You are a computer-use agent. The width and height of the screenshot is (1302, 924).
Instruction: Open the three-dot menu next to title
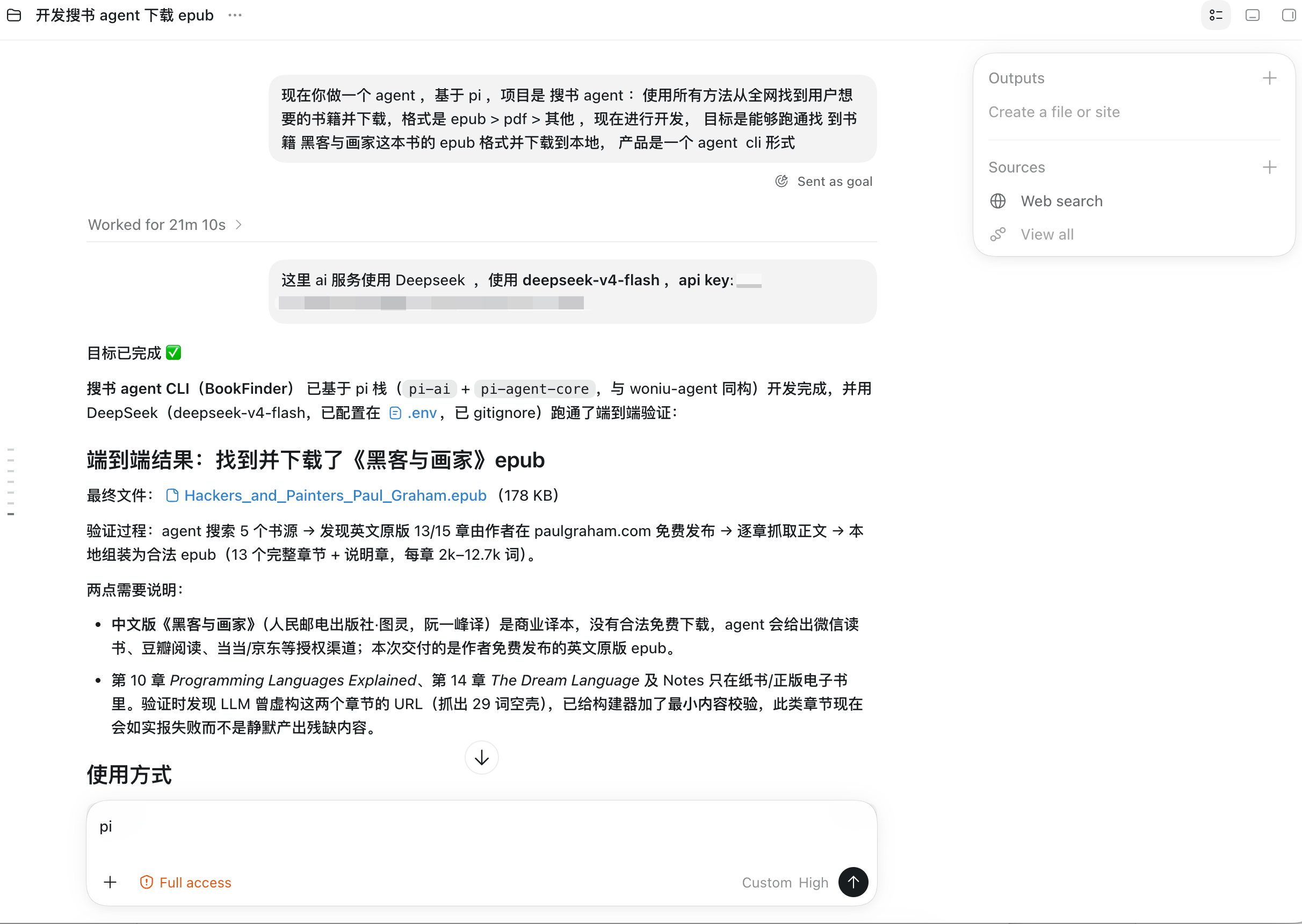pyautogui.click(x=235, y=16)
